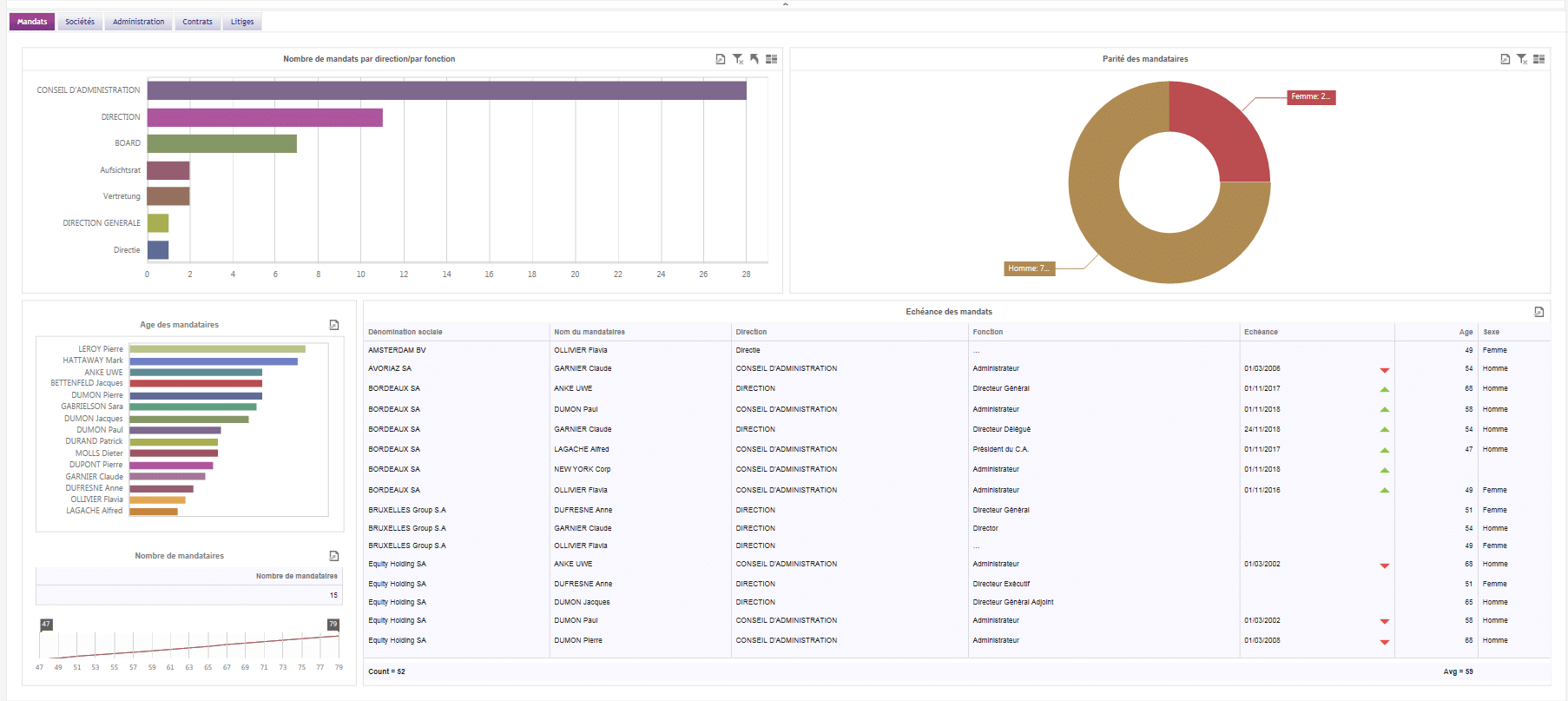Click Directeur Délégué cell
Viewport: 1568px width, 701px height.
click(1002, 429)
